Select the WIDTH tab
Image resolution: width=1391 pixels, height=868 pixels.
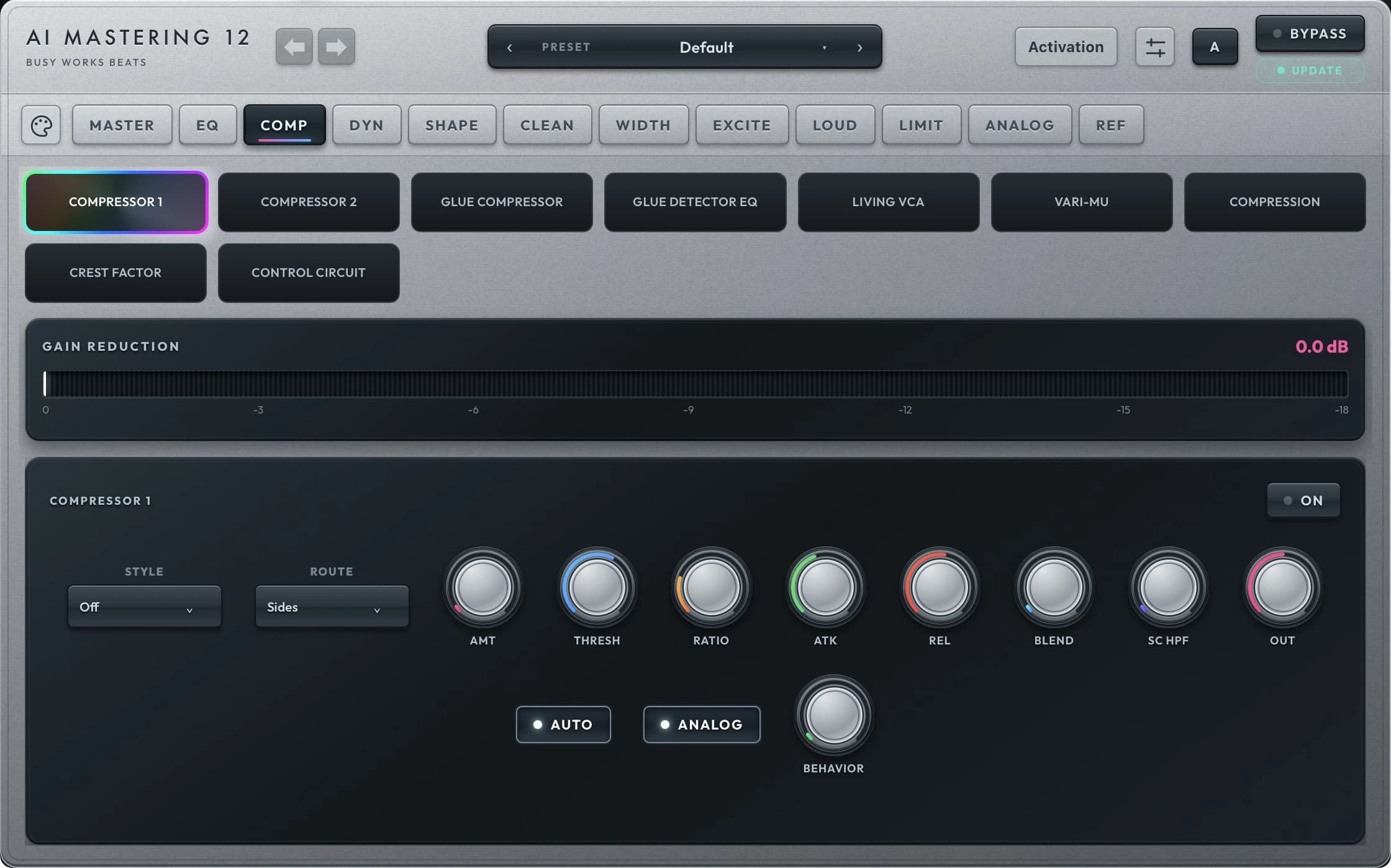click(643, 125)
